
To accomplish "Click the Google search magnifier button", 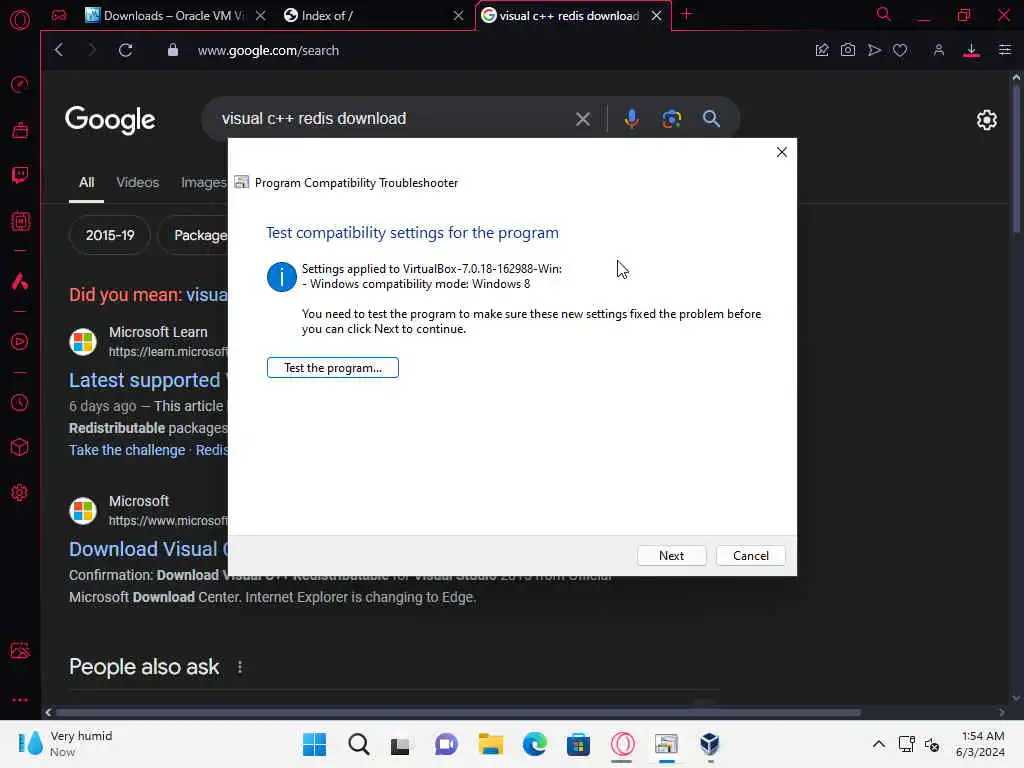I will (711, 118).
